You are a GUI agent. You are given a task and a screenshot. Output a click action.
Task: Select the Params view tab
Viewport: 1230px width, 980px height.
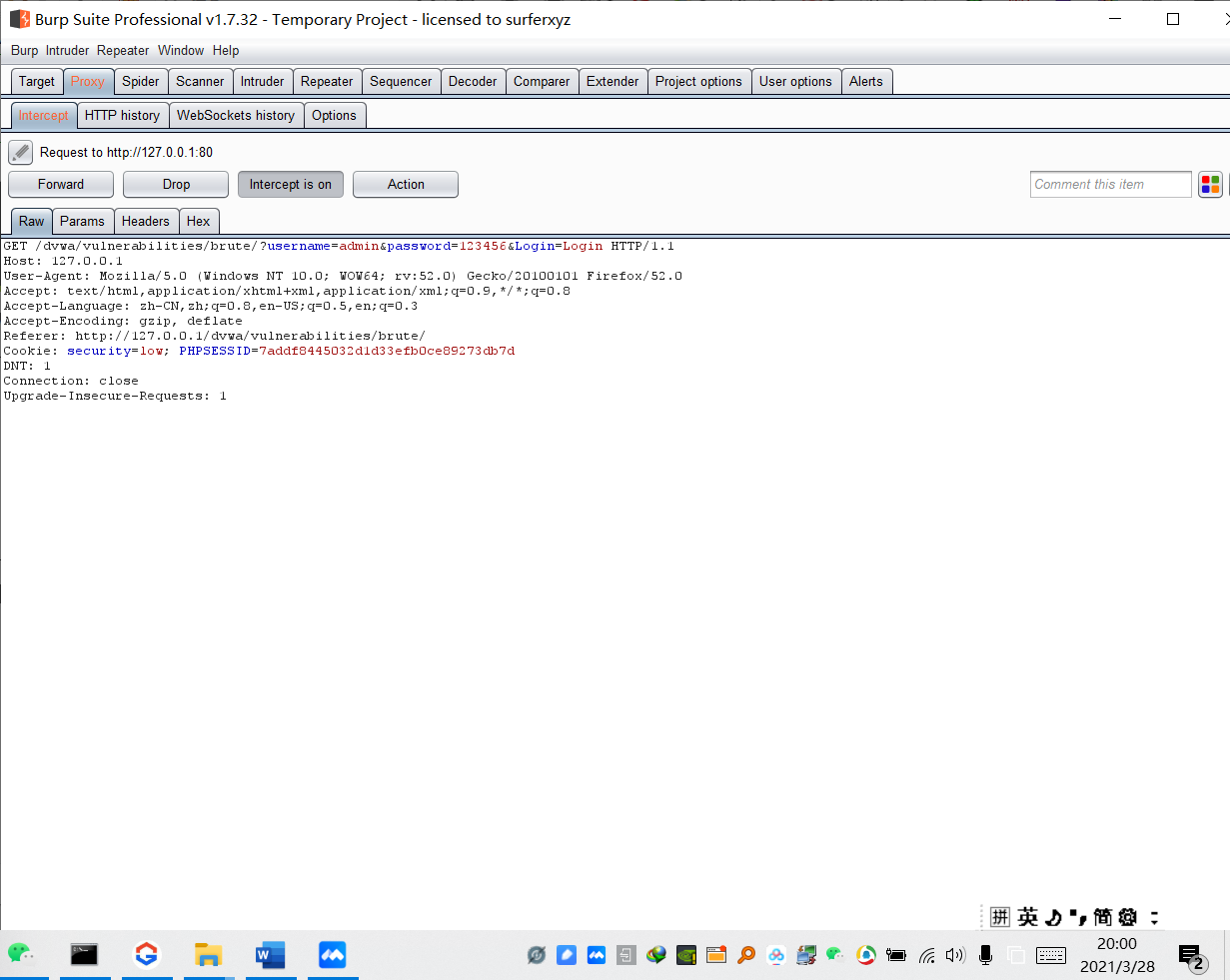[x=82, y=221]
